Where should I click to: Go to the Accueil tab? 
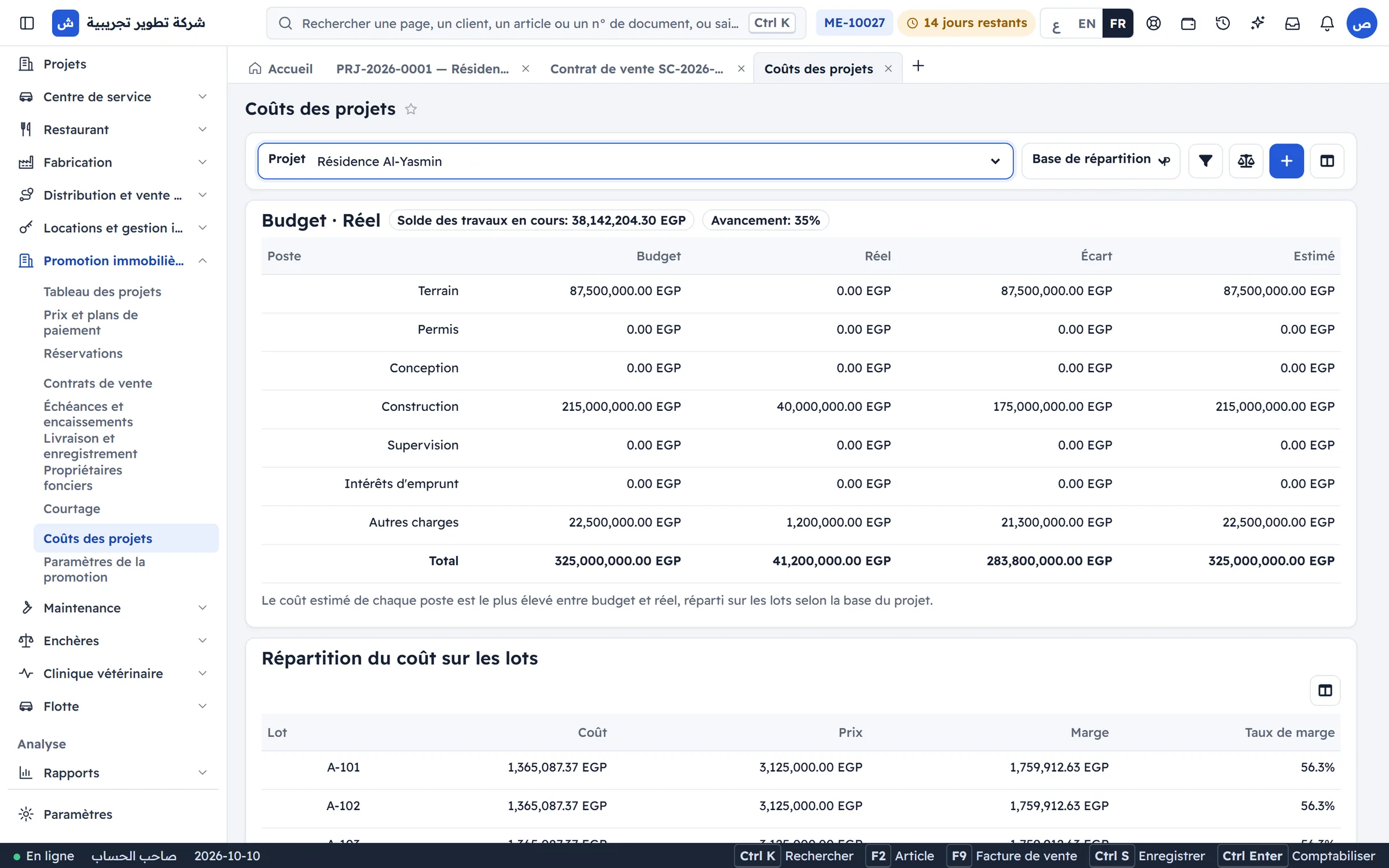(281, 69)
